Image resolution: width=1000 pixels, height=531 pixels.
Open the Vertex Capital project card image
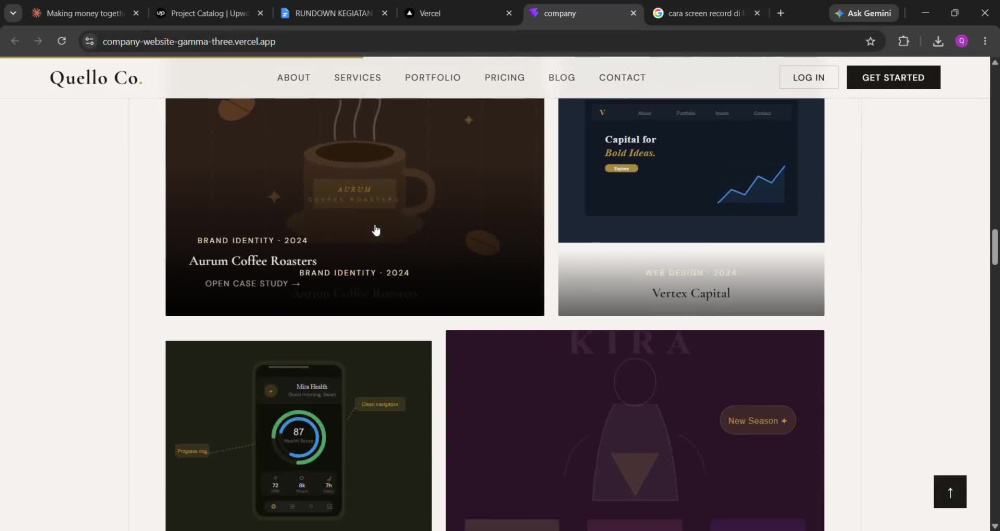click(691, 170)
